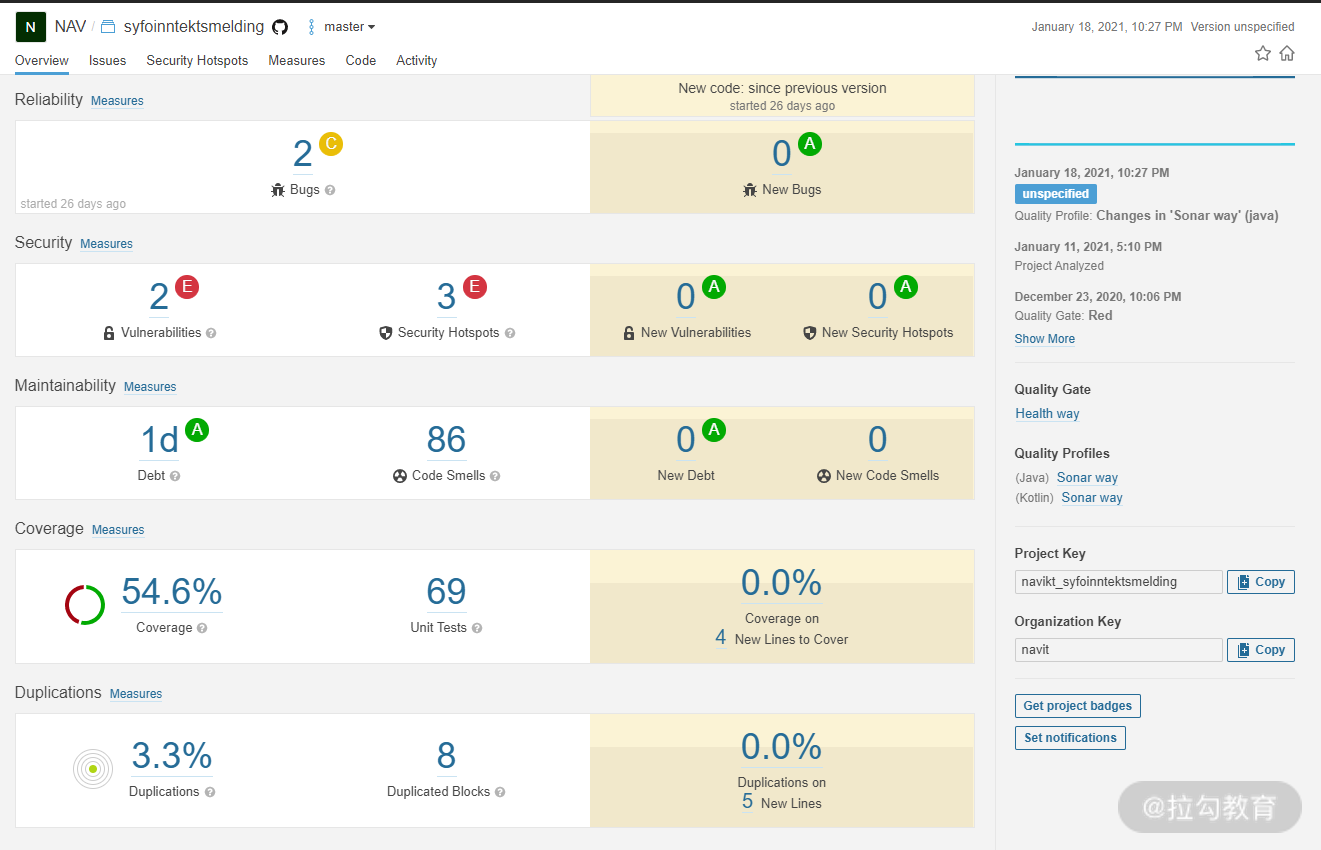
Task: Click the help icon beside Vulnerabilities
Action: tap(211, 333)
